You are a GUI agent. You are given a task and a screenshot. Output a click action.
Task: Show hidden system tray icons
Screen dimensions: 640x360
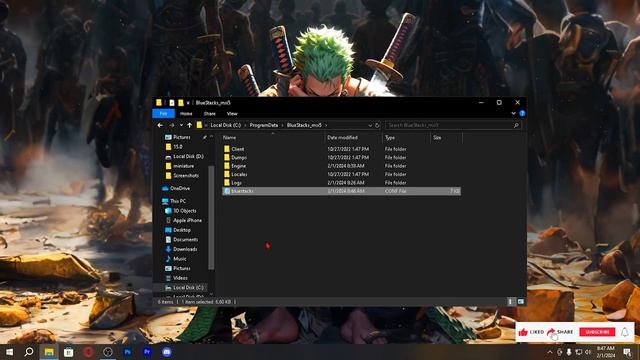pos(550,352)
